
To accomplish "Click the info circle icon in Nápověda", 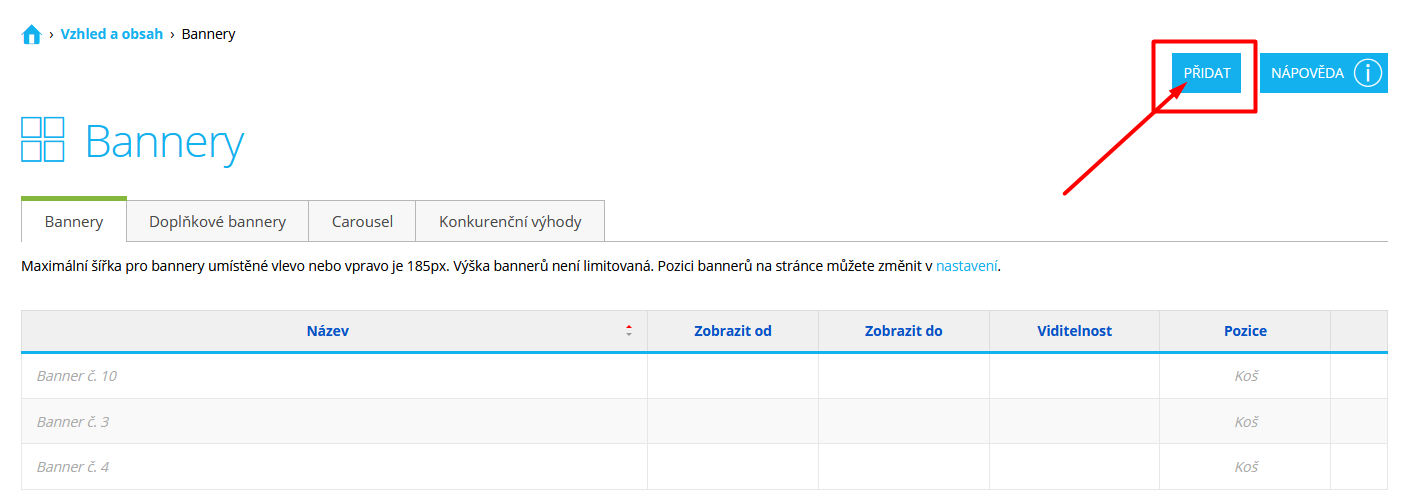I will (1367, 73).
